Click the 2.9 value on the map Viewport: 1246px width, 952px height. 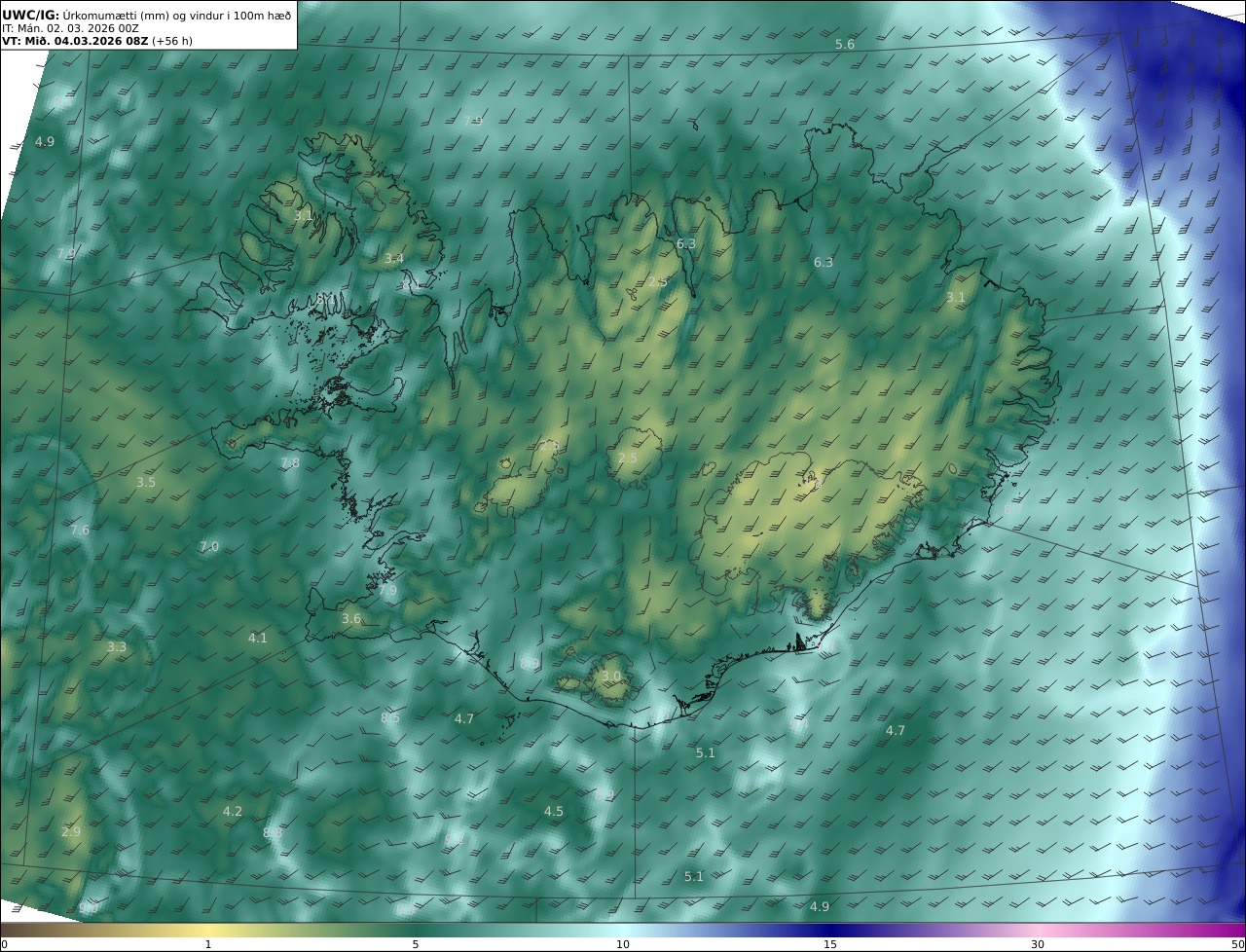click(x=71, y=832)
